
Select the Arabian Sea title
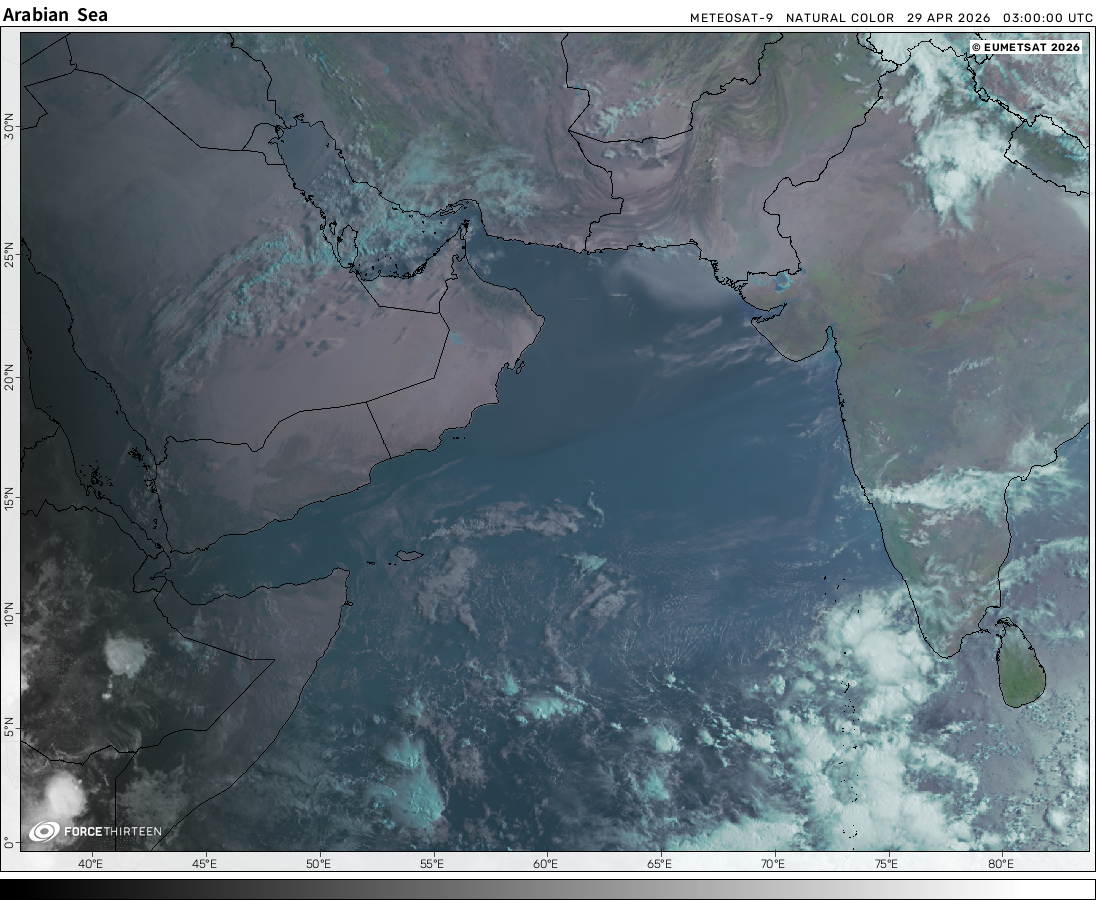tap(55, 15)
